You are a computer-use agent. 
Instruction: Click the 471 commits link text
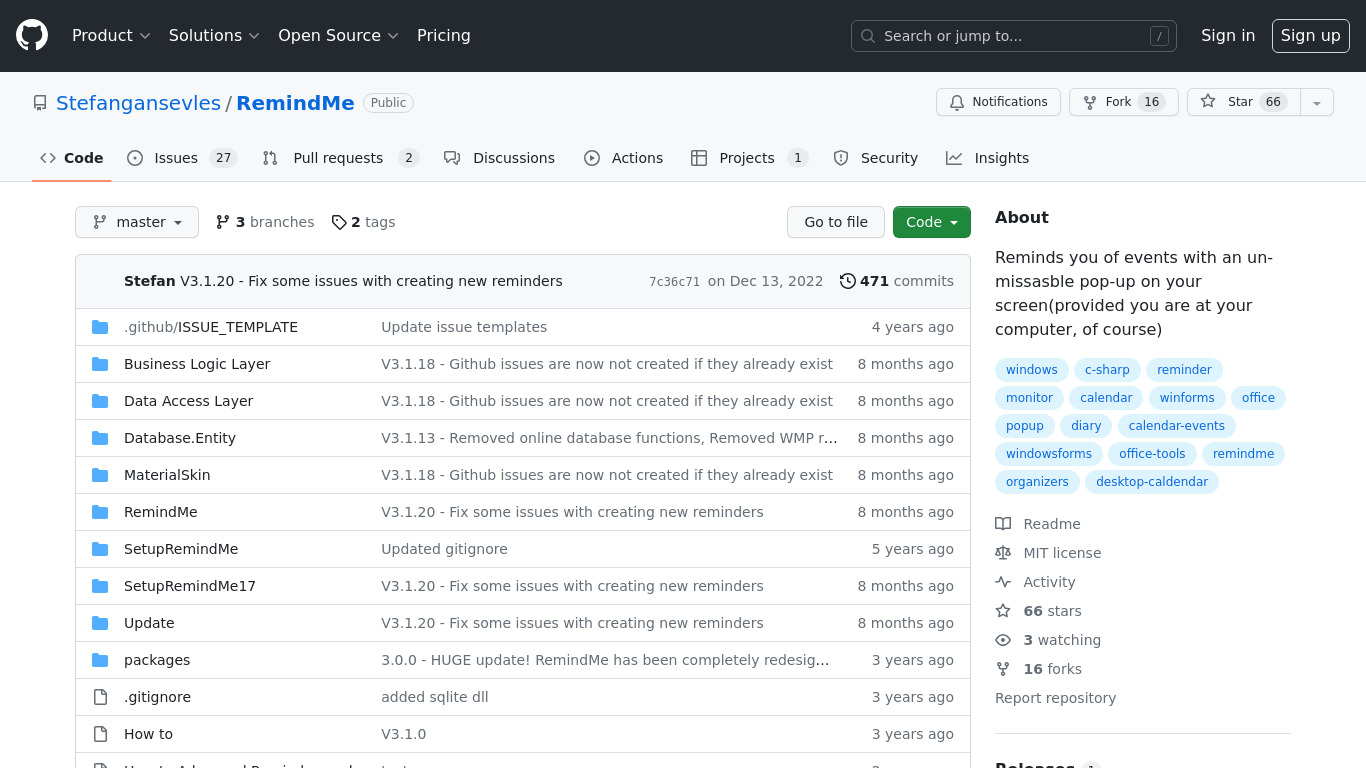click(907, 281)
